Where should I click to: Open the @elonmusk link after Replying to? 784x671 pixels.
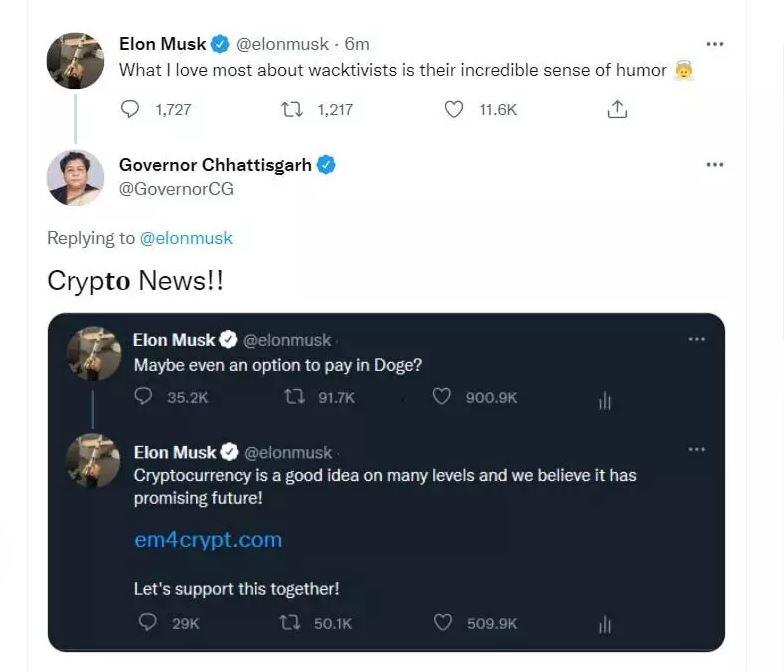click(x=186, y=238)
